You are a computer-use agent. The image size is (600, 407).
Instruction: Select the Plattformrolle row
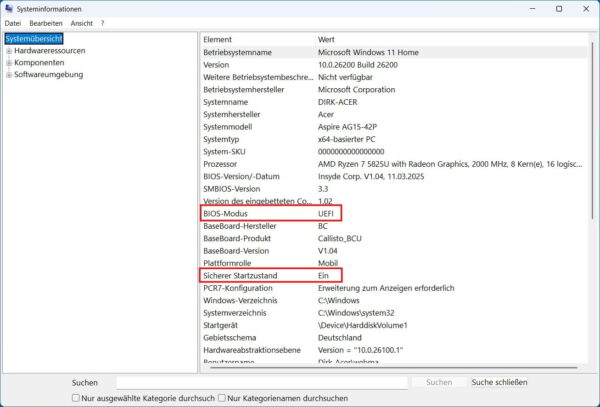click(394, 264)
